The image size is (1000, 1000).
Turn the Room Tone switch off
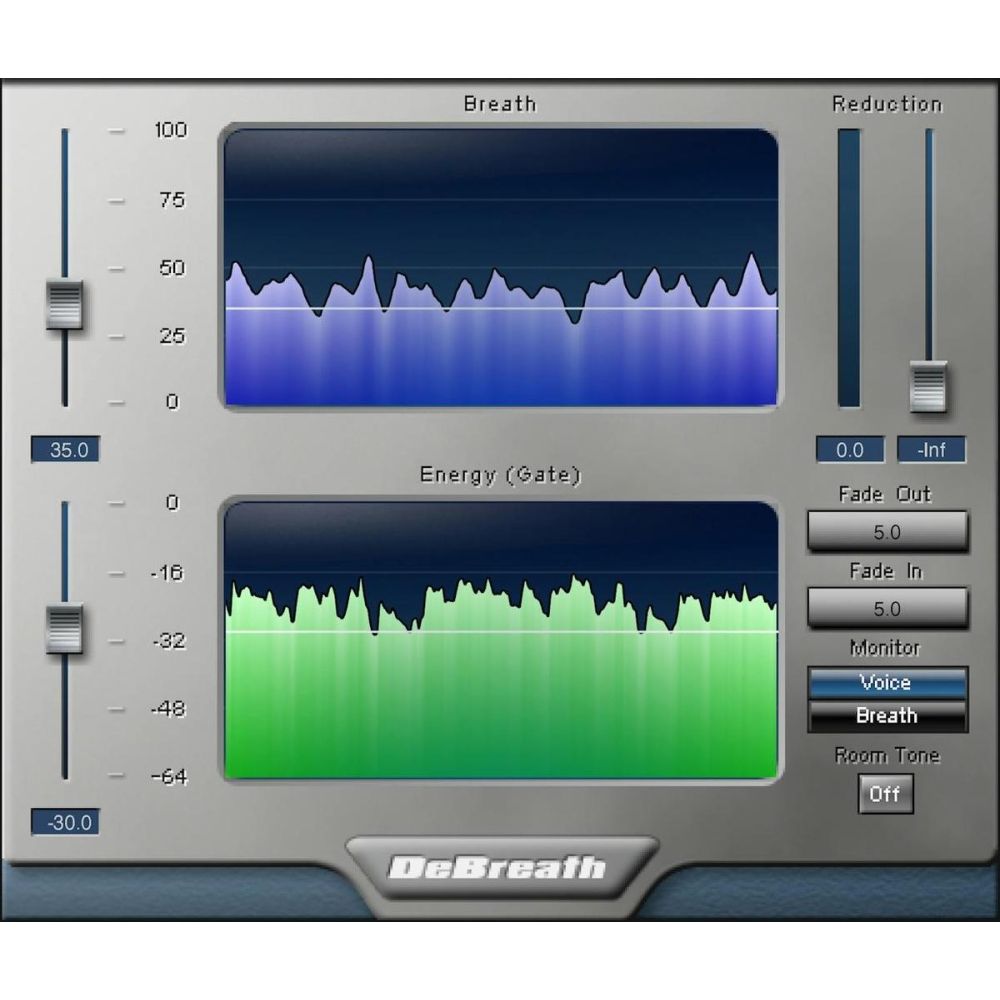(x=885, y=794)
